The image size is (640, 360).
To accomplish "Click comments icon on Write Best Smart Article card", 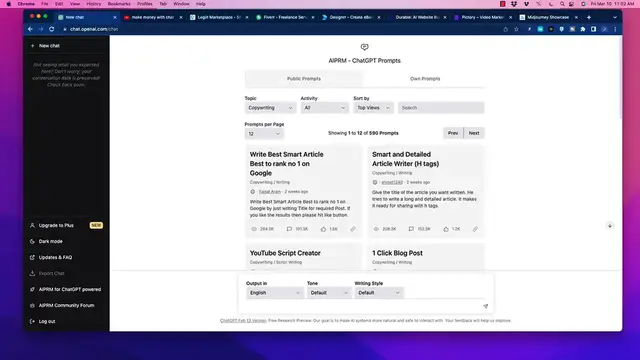I will [x=289, y=229].
